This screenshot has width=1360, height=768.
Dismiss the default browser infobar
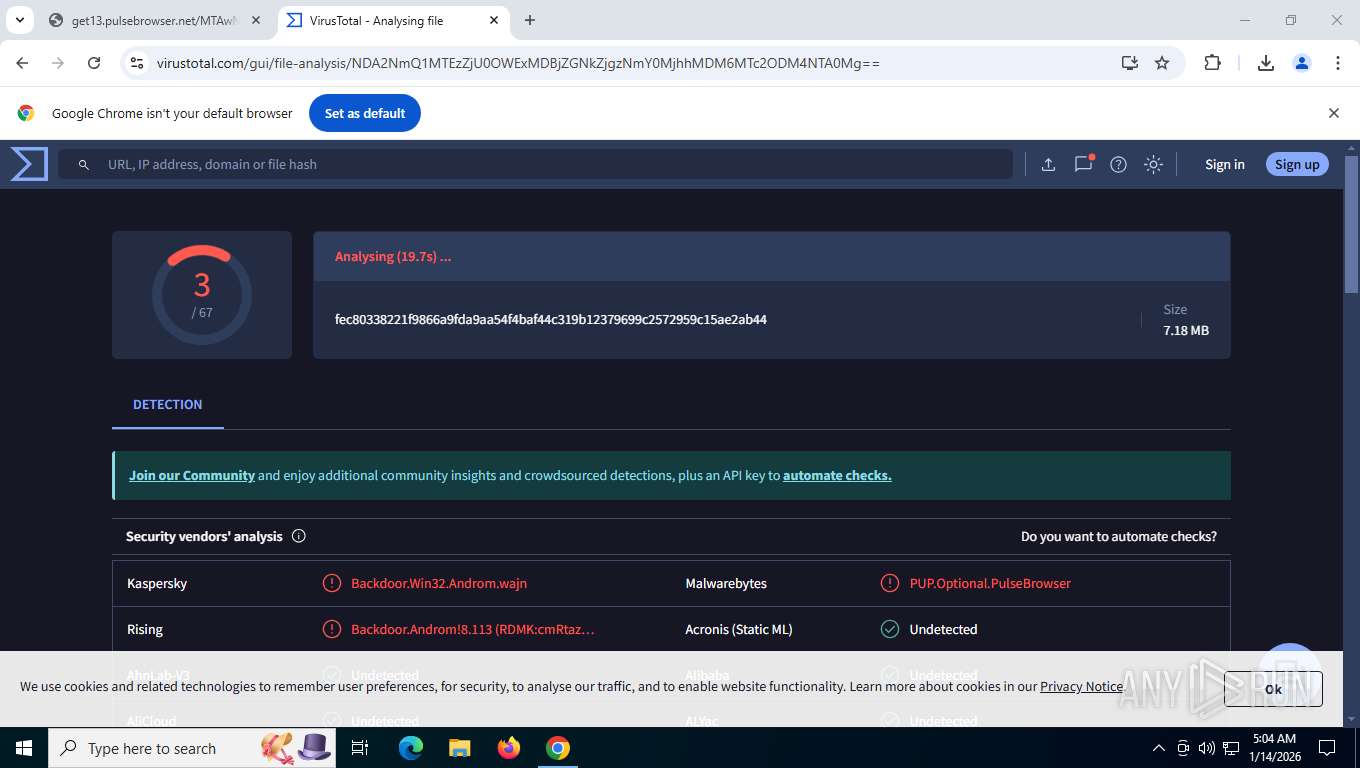(x=1333, y=113)
